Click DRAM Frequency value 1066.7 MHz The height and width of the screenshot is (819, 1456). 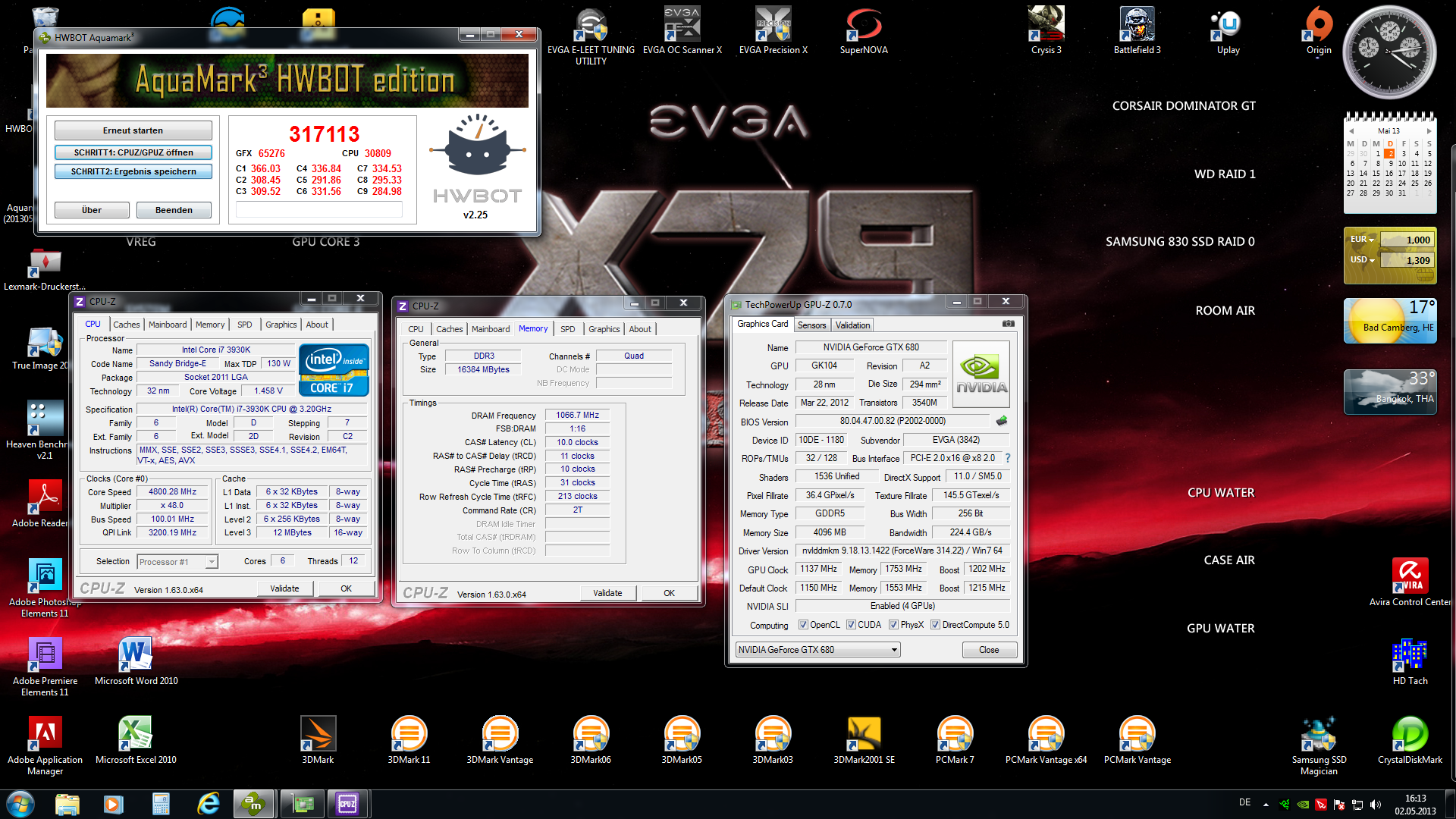577,415
